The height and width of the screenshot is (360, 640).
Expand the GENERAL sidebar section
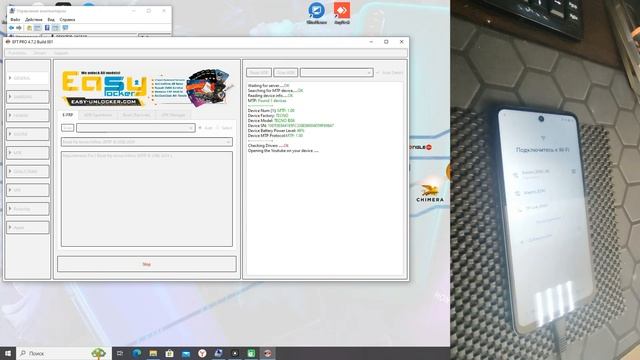tap(27, 78)
